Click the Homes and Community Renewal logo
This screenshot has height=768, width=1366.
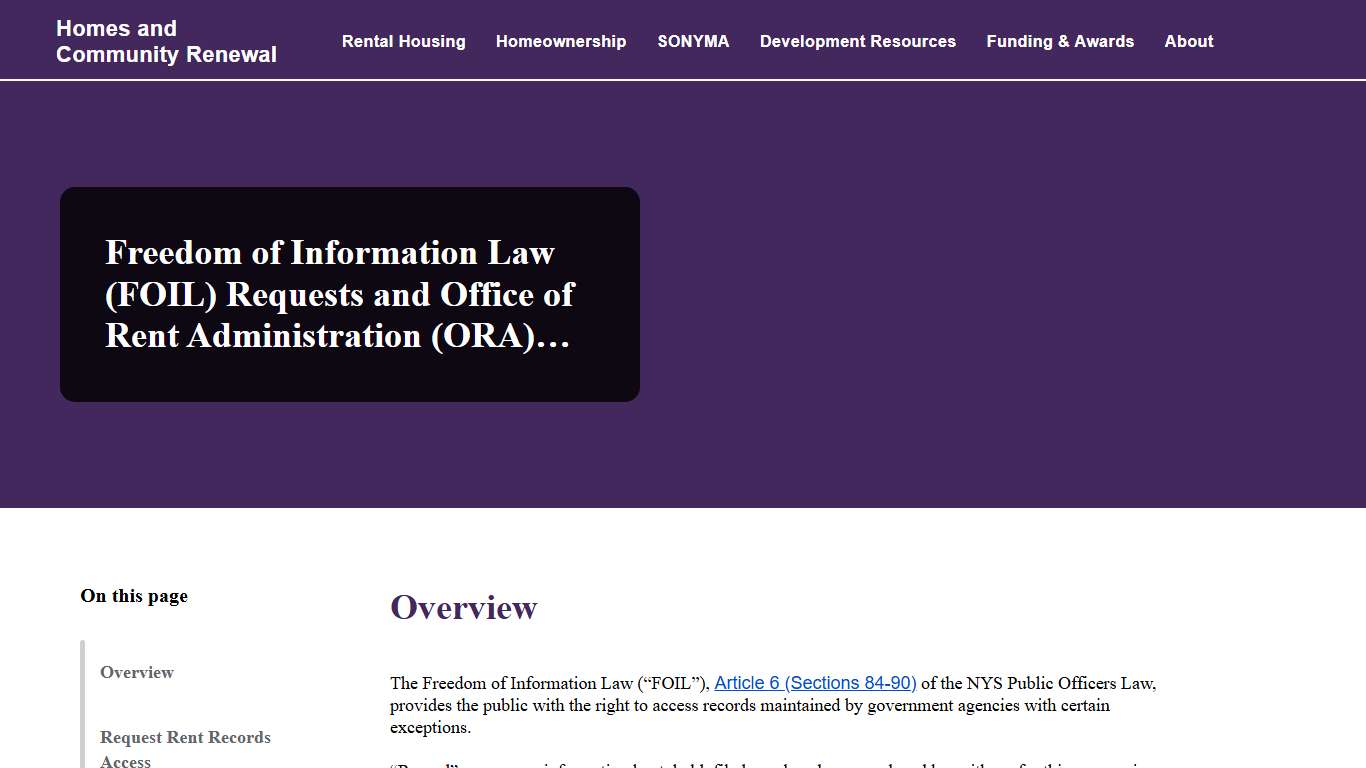click(x=166, y=41)
